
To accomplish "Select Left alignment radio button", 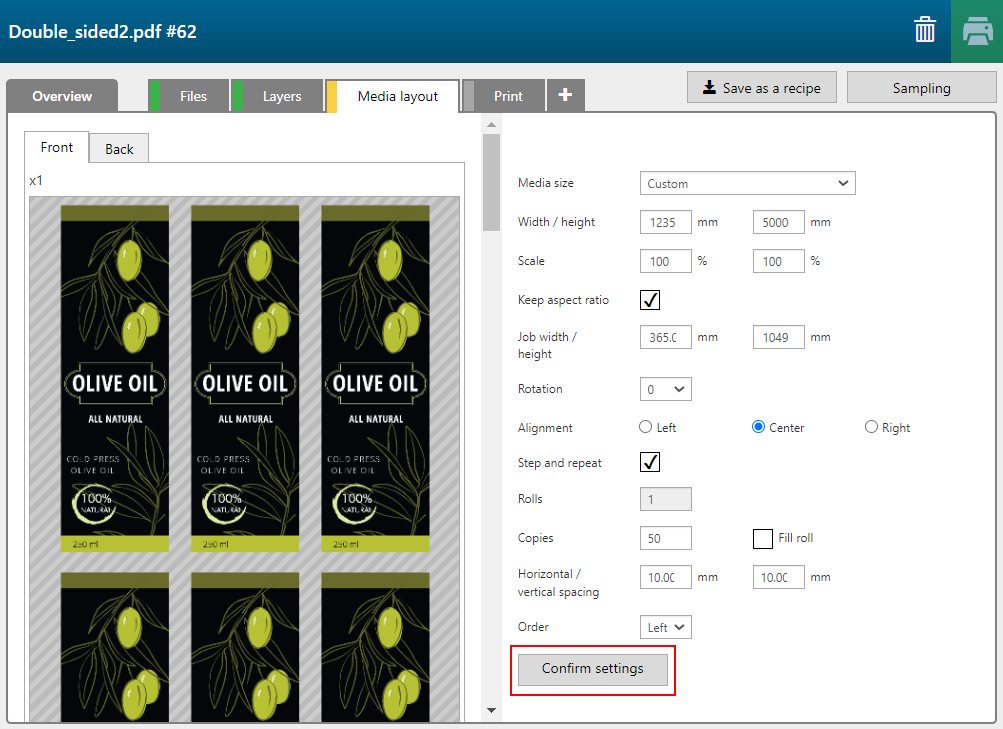I will [x=646, y=427].
